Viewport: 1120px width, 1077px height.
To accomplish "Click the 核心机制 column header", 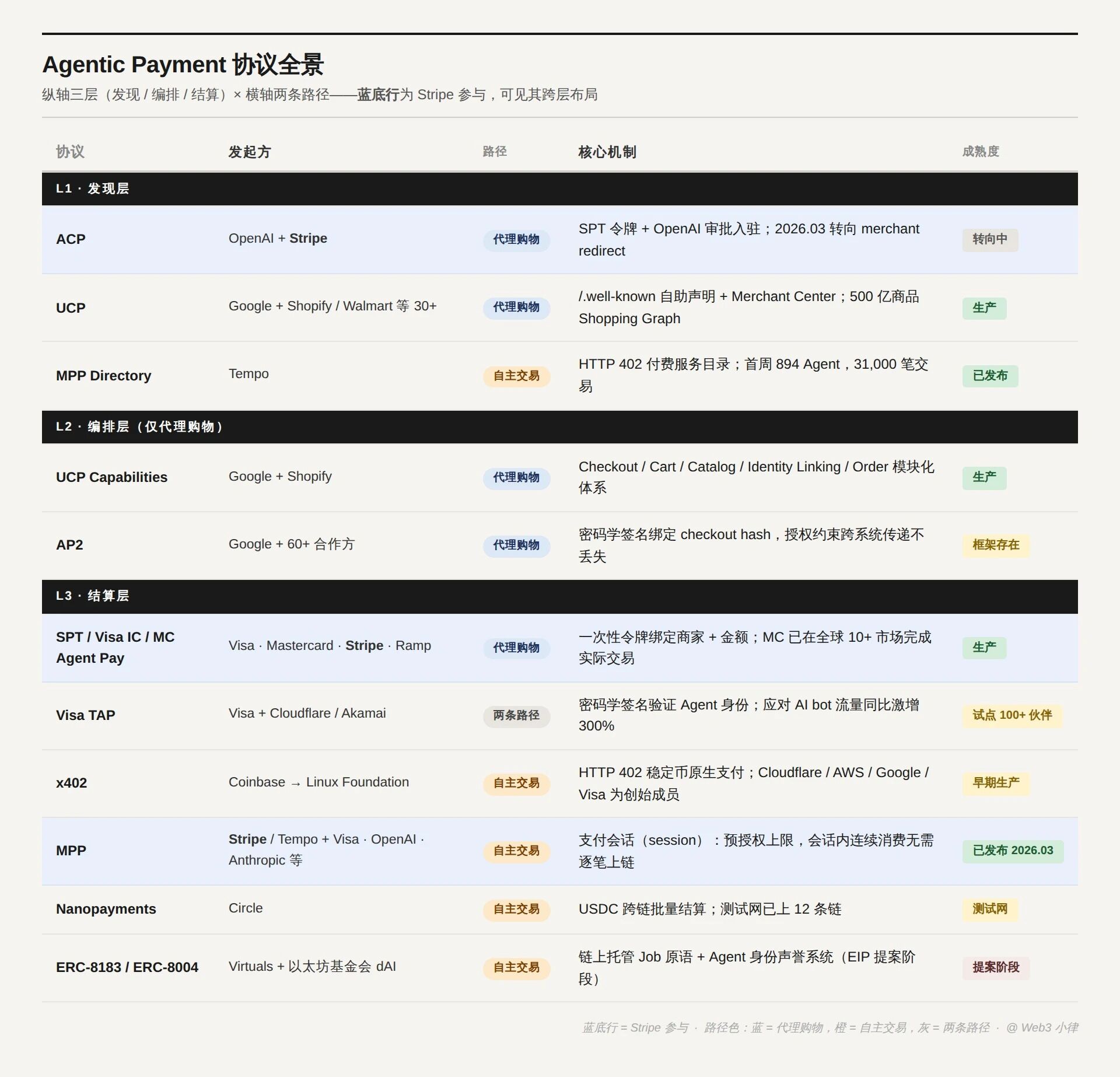I will (x=607, y=152).
